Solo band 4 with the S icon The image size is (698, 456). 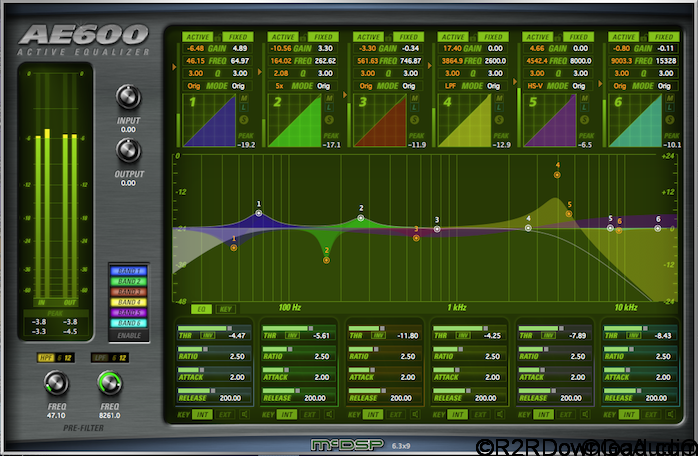click(499, 119)
